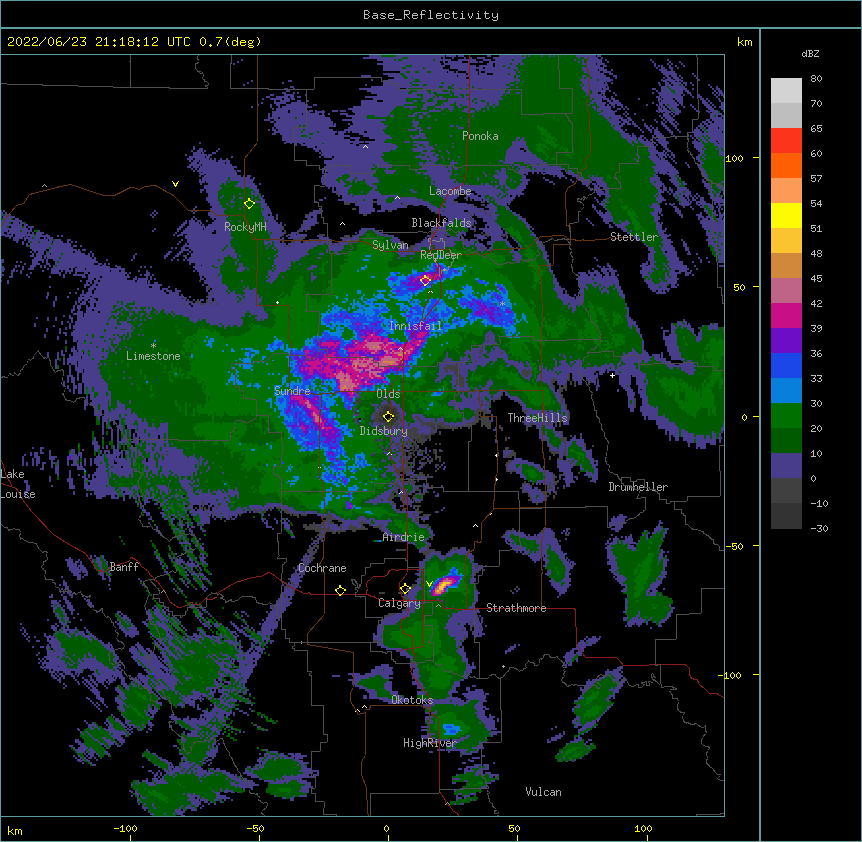The image size is (862, 842).
Task: Click the Airdrie city label
Action: 404,537
